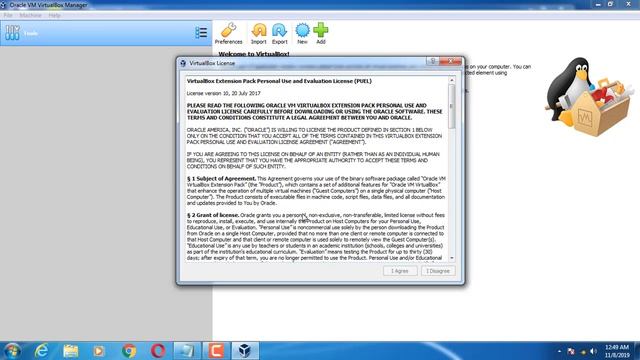Click the '§ 1 Subject of Agreement.' heading
This screenshot has width=640, height=360.
222,179
